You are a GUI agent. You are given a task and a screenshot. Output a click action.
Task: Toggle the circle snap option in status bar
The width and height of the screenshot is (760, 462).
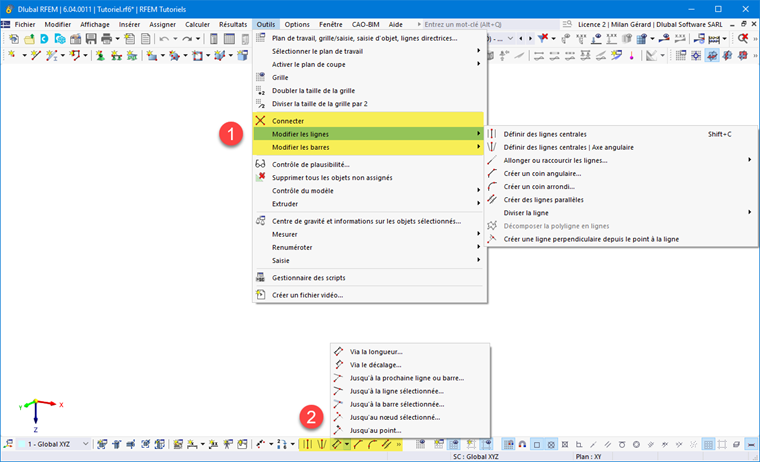click(636, 444)
